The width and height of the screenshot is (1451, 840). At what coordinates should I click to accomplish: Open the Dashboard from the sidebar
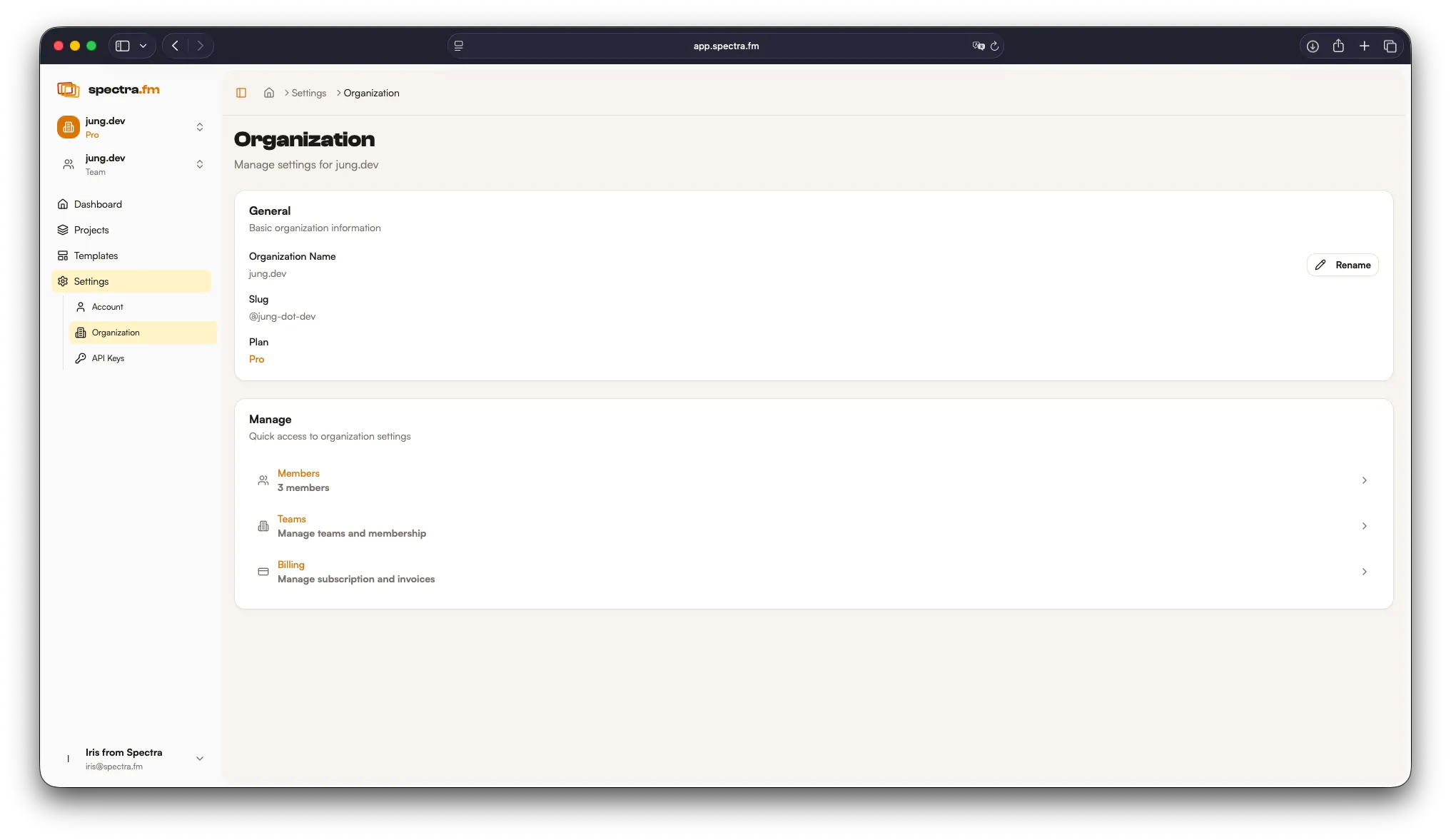pyautogui.click(x=98, y=204)
